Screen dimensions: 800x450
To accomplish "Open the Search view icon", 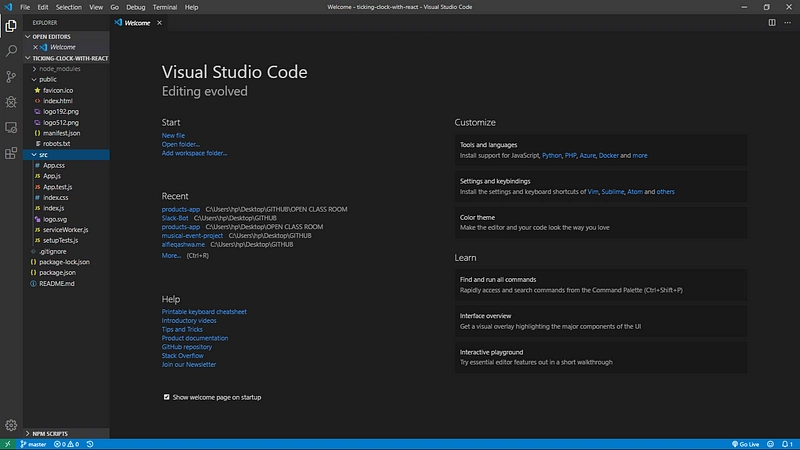I will (11, 51).
